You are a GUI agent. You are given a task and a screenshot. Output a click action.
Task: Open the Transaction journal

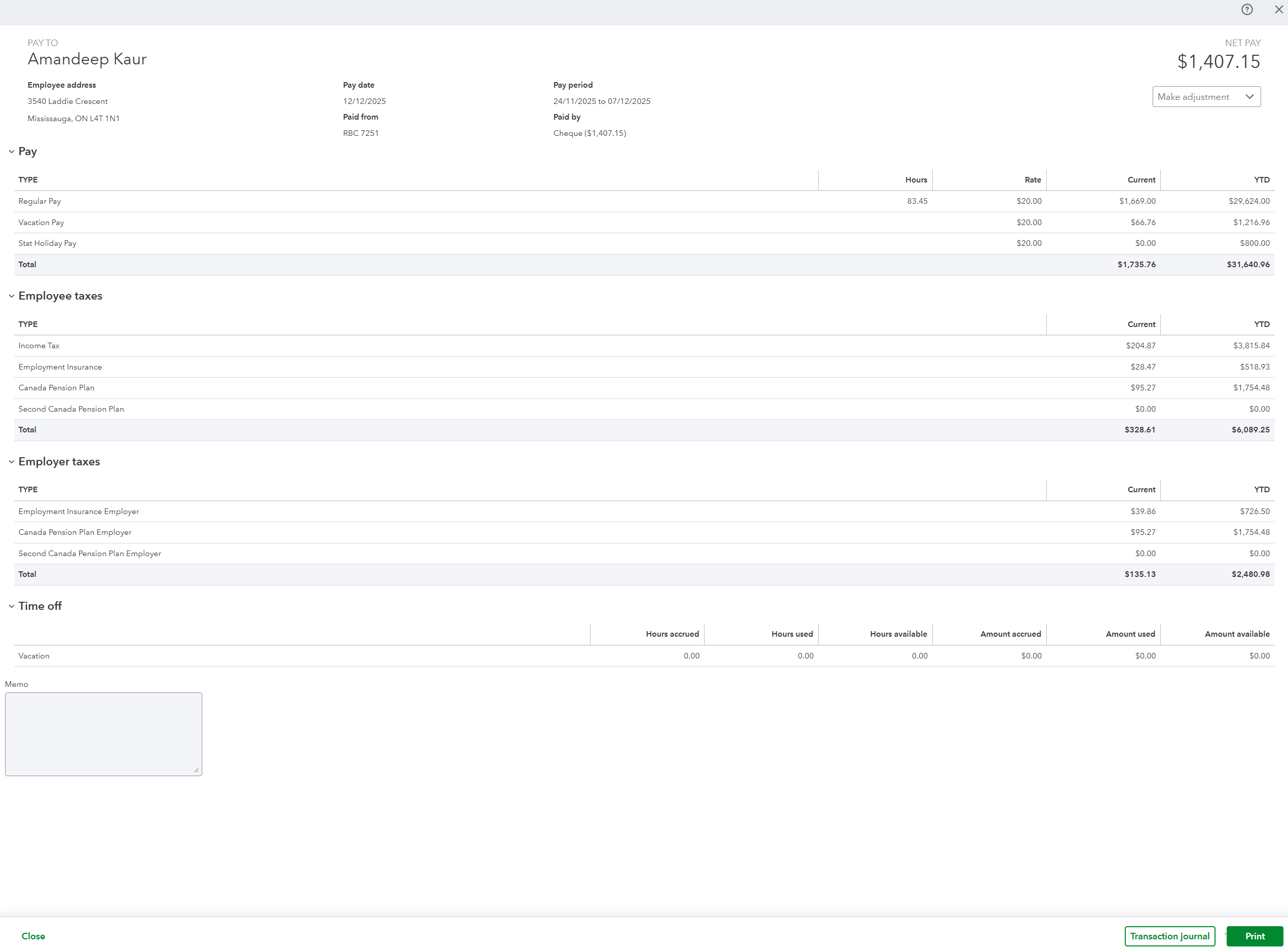coord(1169,936)
